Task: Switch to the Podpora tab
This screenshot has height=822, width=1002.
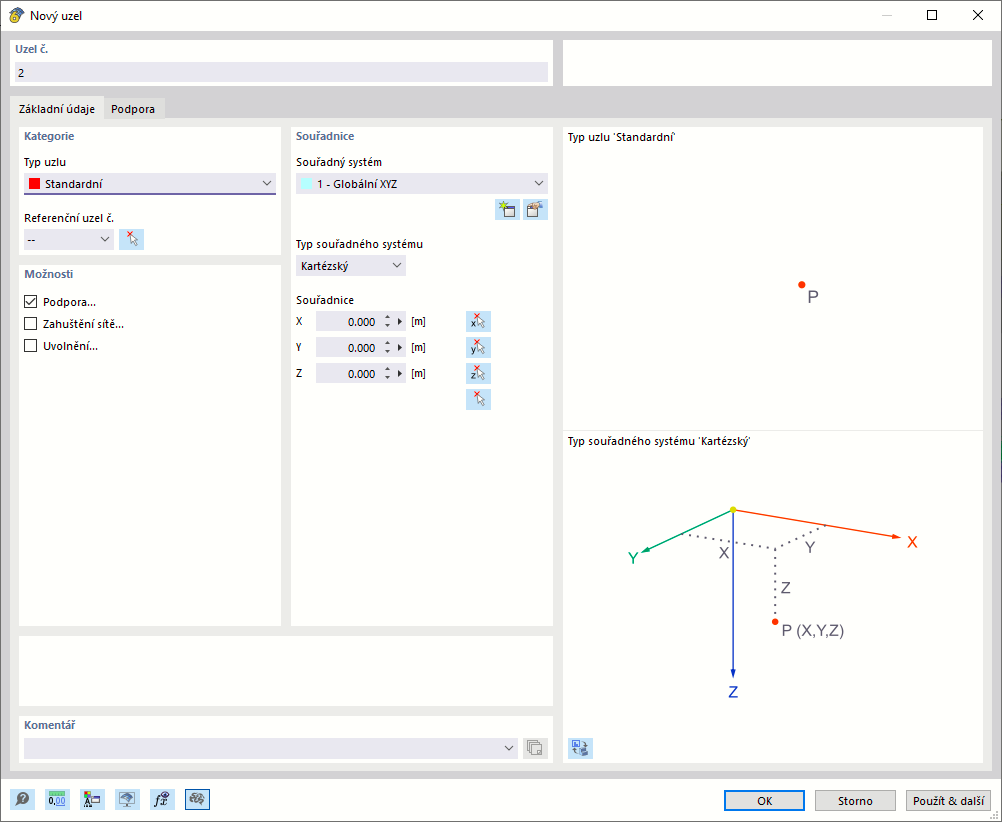Action: coord(133,109)
